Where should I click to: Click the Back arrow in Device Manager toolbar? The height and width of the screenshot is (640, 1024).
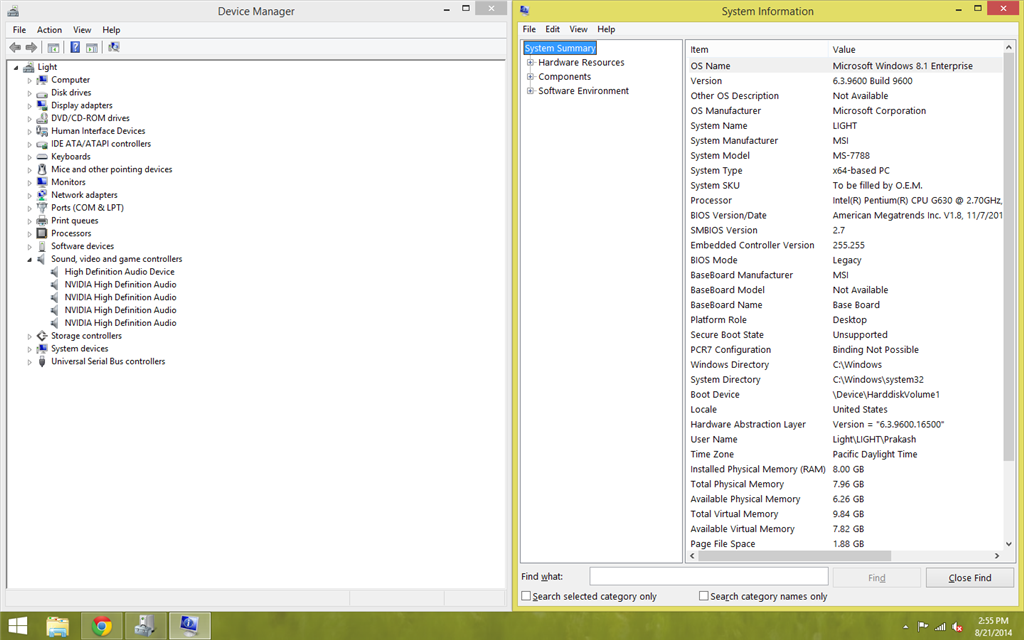[x=15, y=48]
